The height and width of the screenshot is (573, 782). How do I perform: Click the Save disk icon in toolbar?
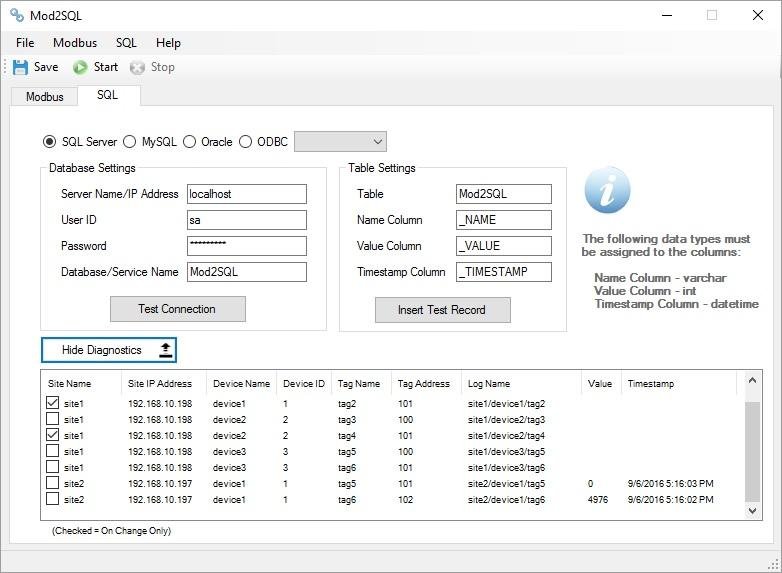click(20, 67)
